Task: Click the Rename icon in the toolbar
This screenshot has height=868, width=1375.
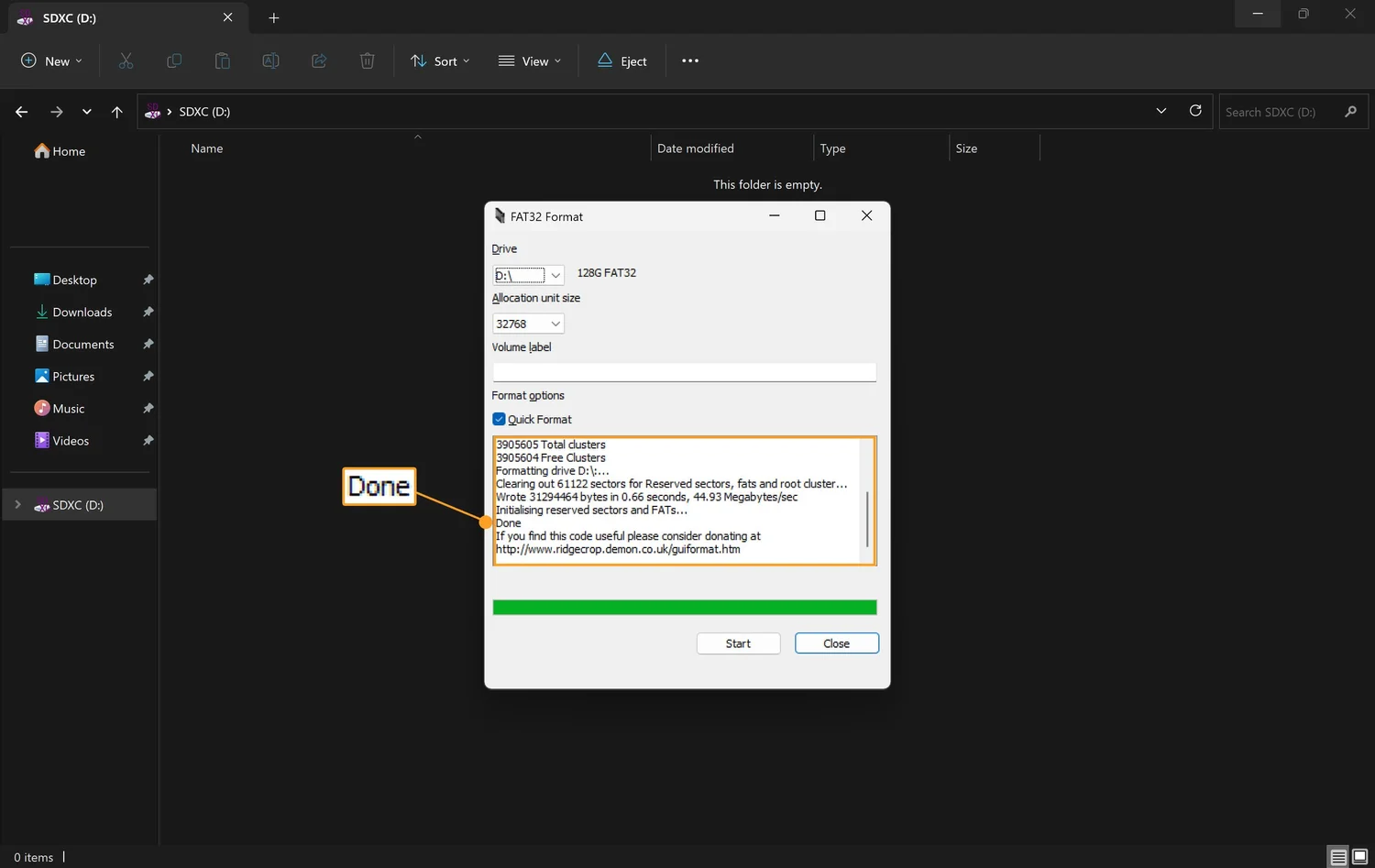Action: (270, 60)
